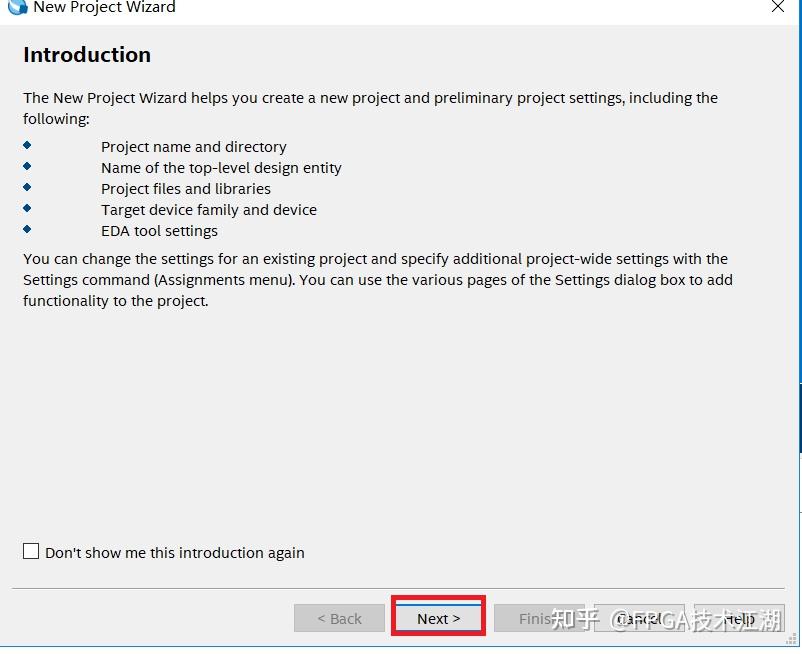Click the disabled Finish button
The width and height of the screenshot is (802, 654).
pyautogui.click(x=539, y=618)
